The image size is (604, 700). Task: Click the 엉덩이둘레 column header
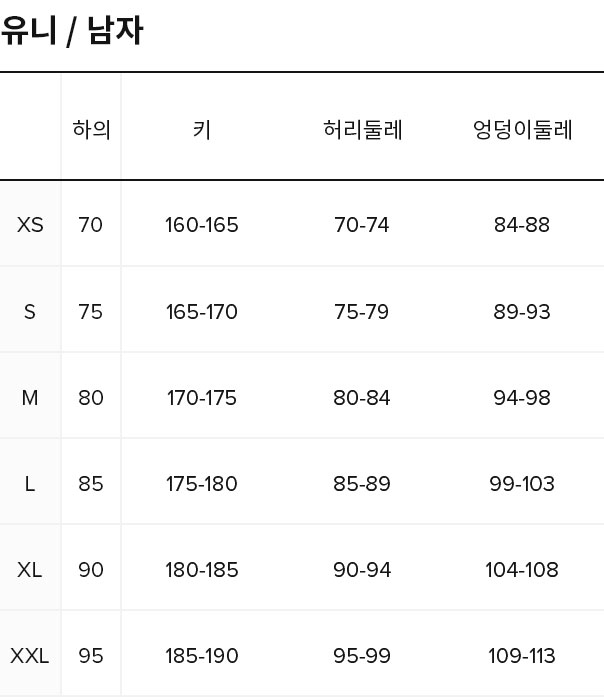point(522,130)
